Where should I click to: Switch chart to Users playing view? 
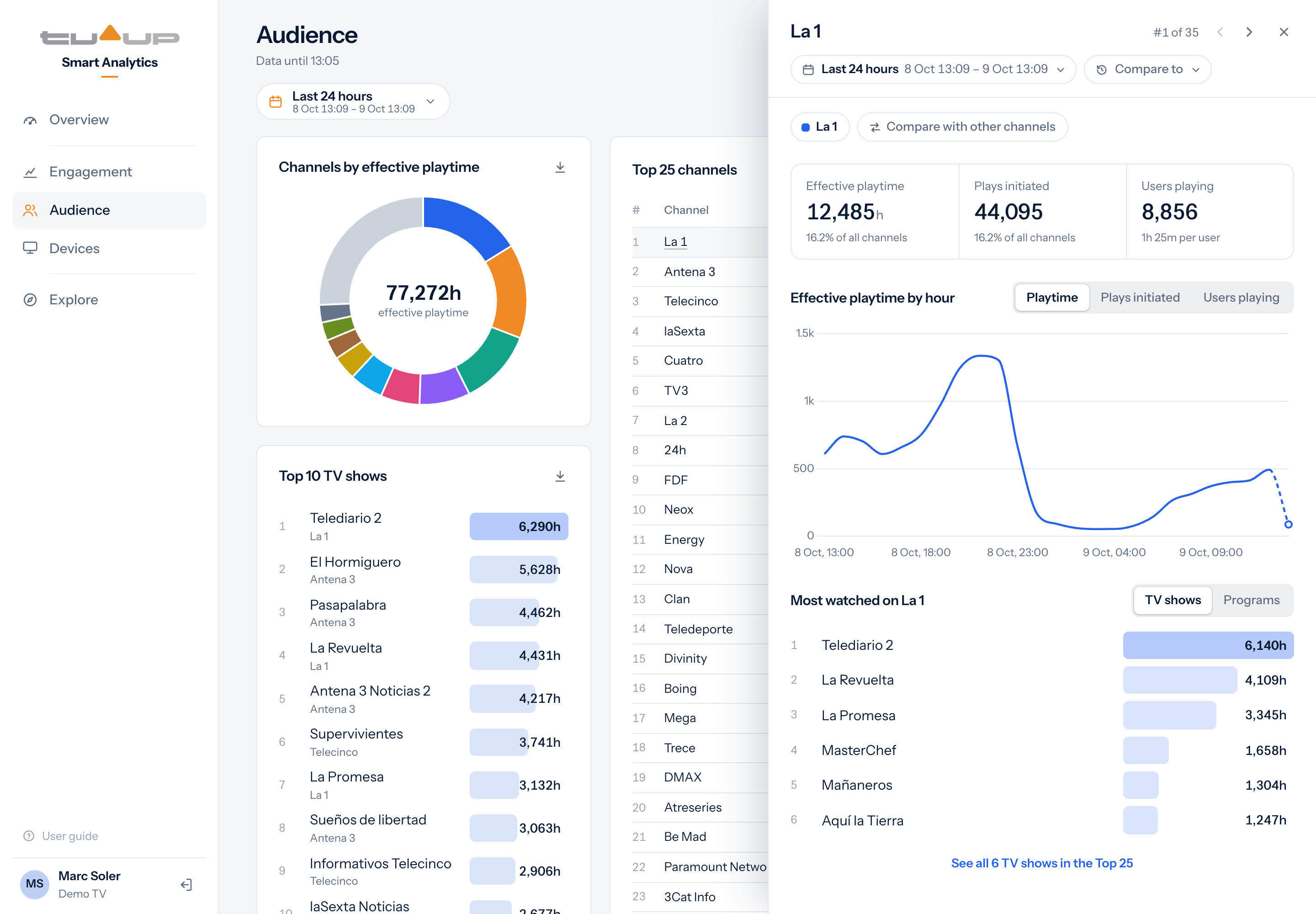coord(1241,298)
